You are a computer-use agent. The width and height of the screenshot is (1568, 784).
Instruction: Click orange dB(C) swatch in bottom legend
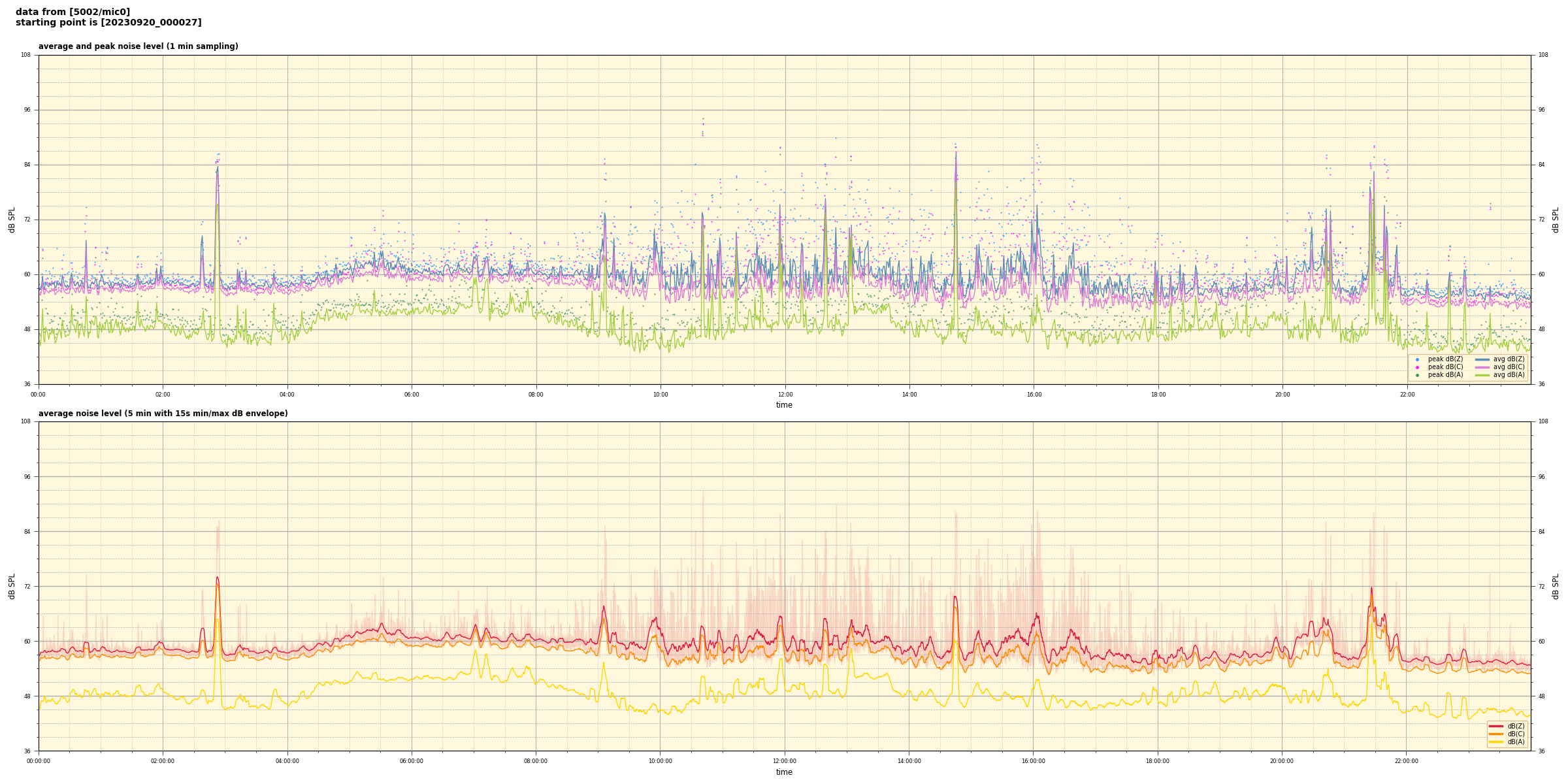point(1496,734)
